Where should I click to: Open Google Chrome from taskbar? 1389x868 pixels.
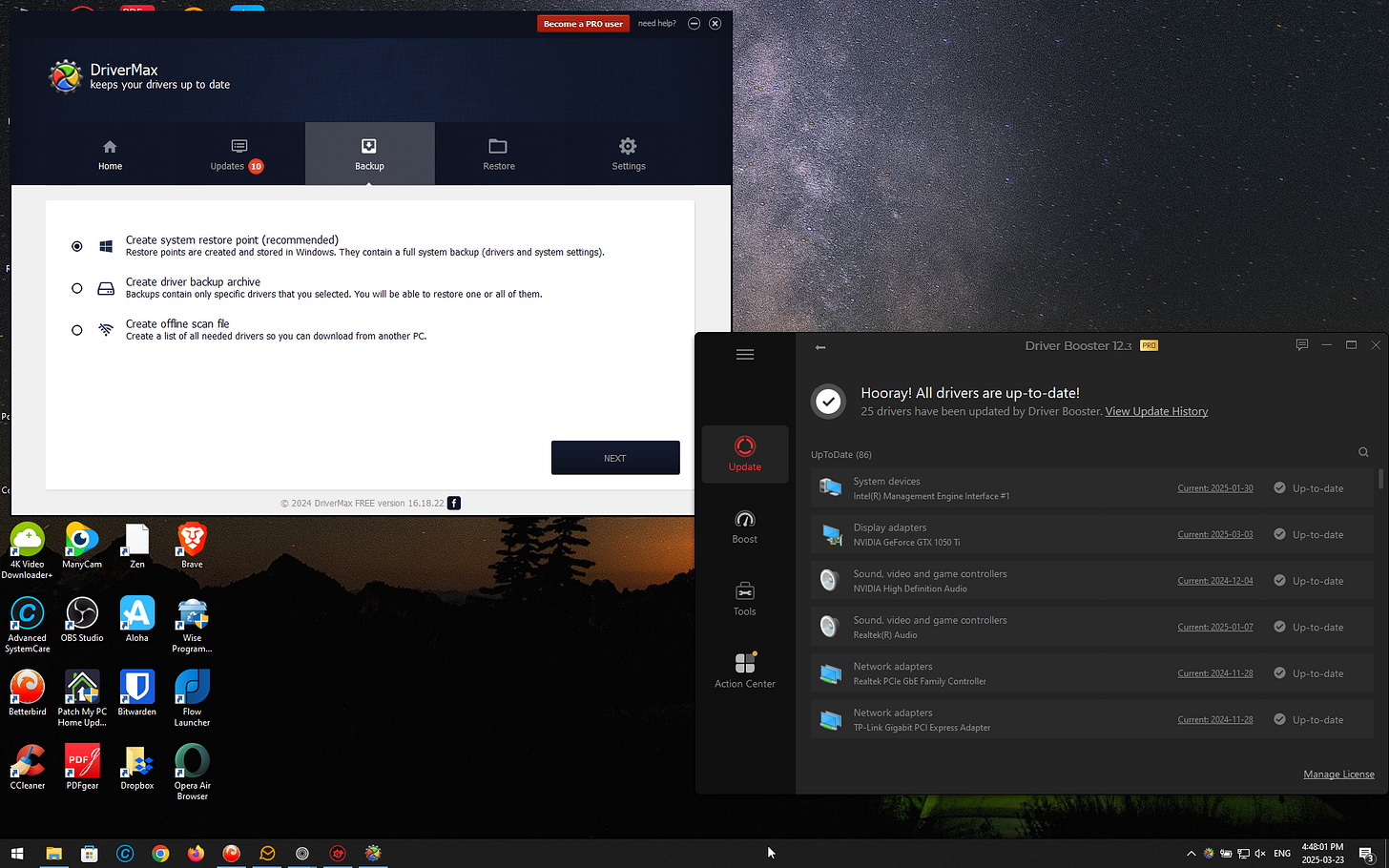click(160, 854)
